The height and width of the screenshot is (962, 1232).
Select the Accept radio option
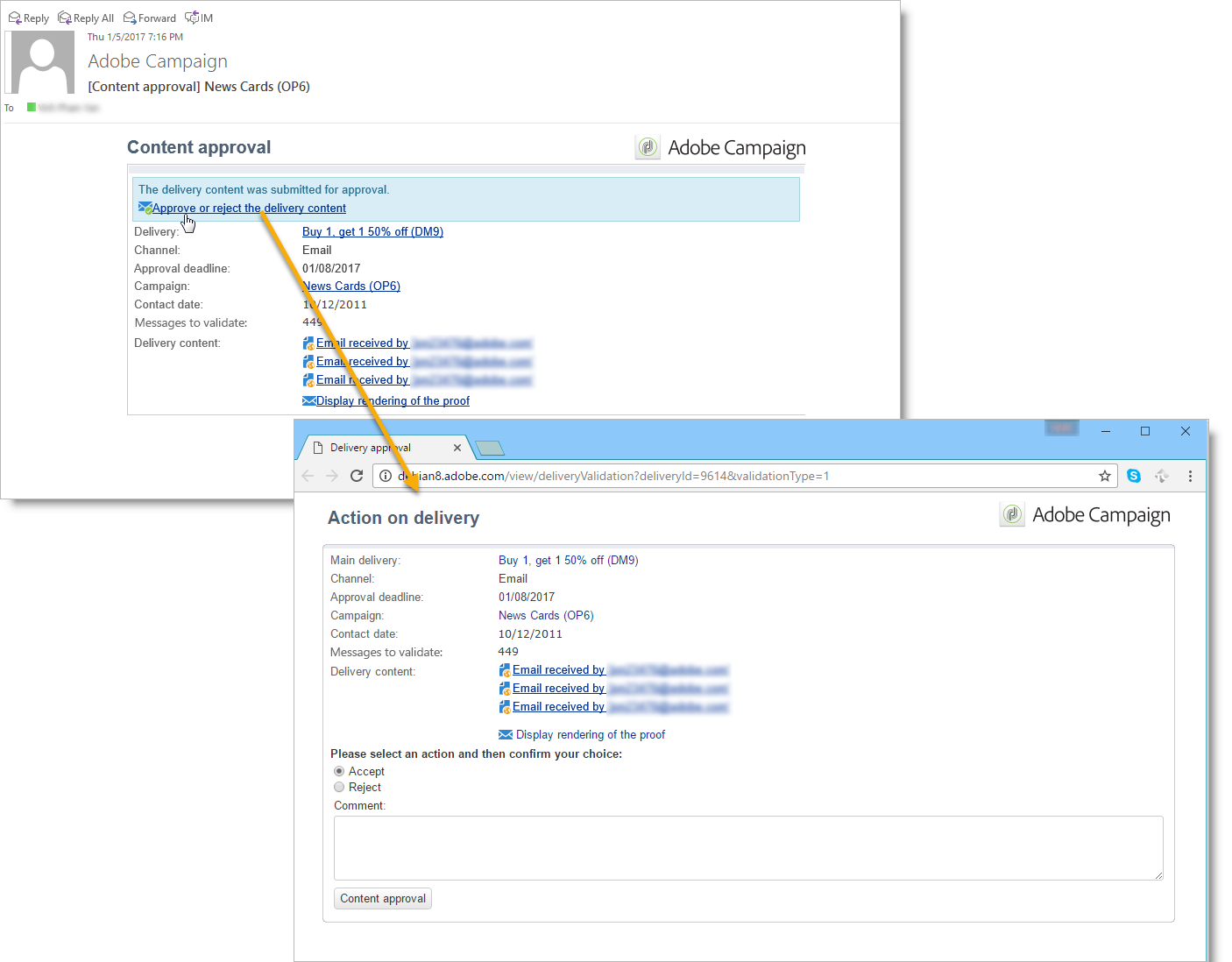tap(339, 771)
